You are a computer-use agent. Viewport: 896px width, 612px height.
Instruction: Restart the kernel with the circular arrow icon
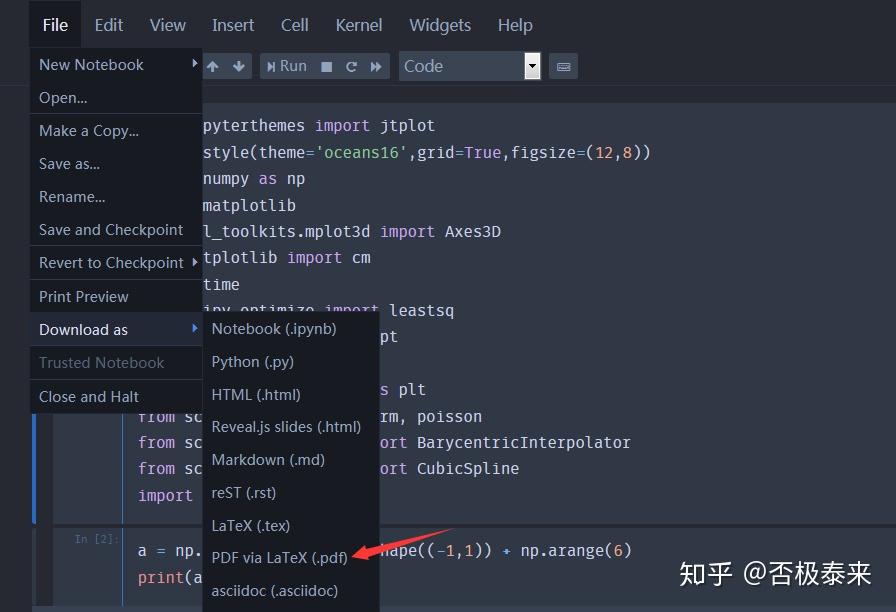click(350, 66)
